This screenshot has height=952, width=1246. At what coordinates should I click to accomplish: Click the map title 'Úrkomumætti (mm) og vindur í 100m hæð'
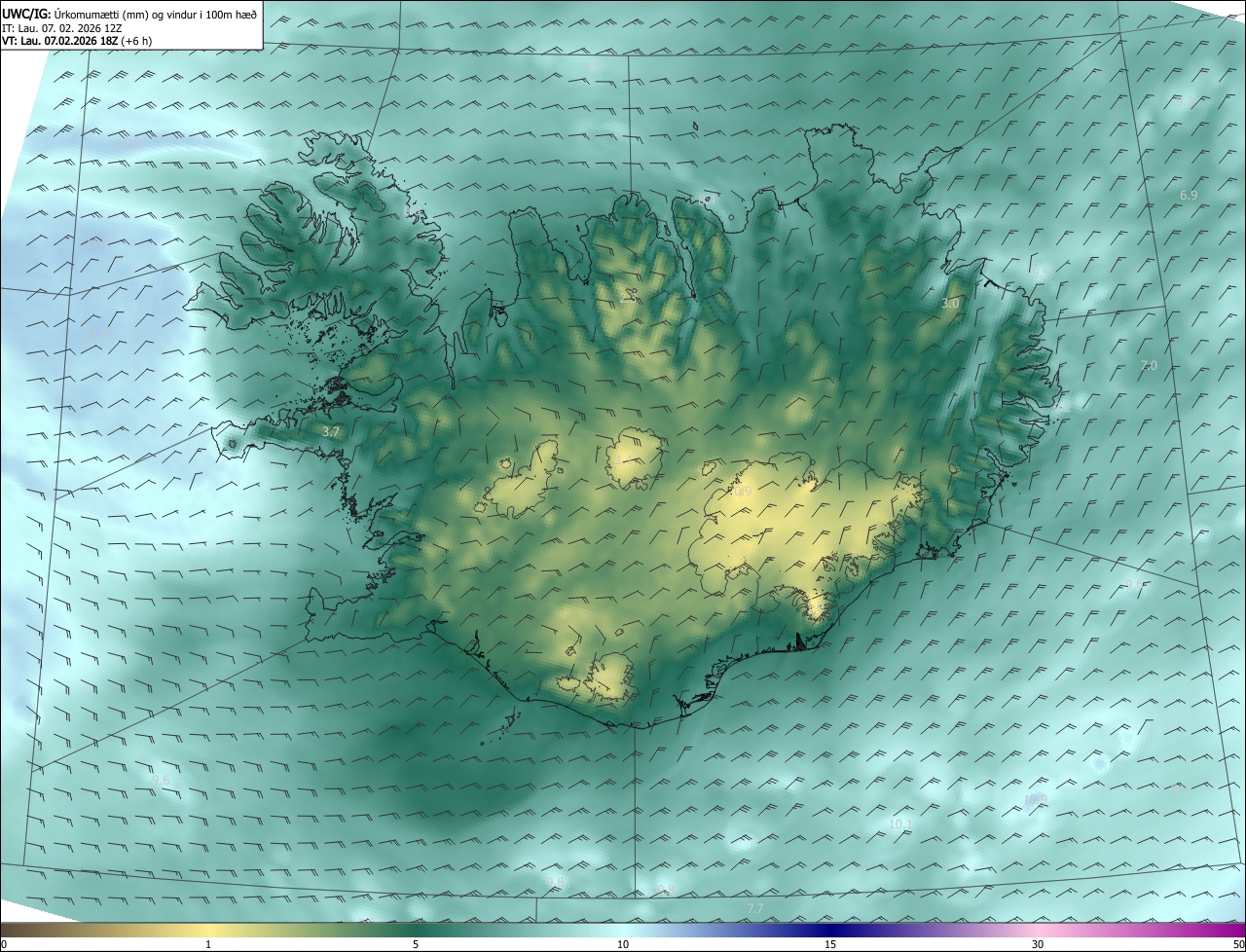pyautogui.click(x=156, y=14)
